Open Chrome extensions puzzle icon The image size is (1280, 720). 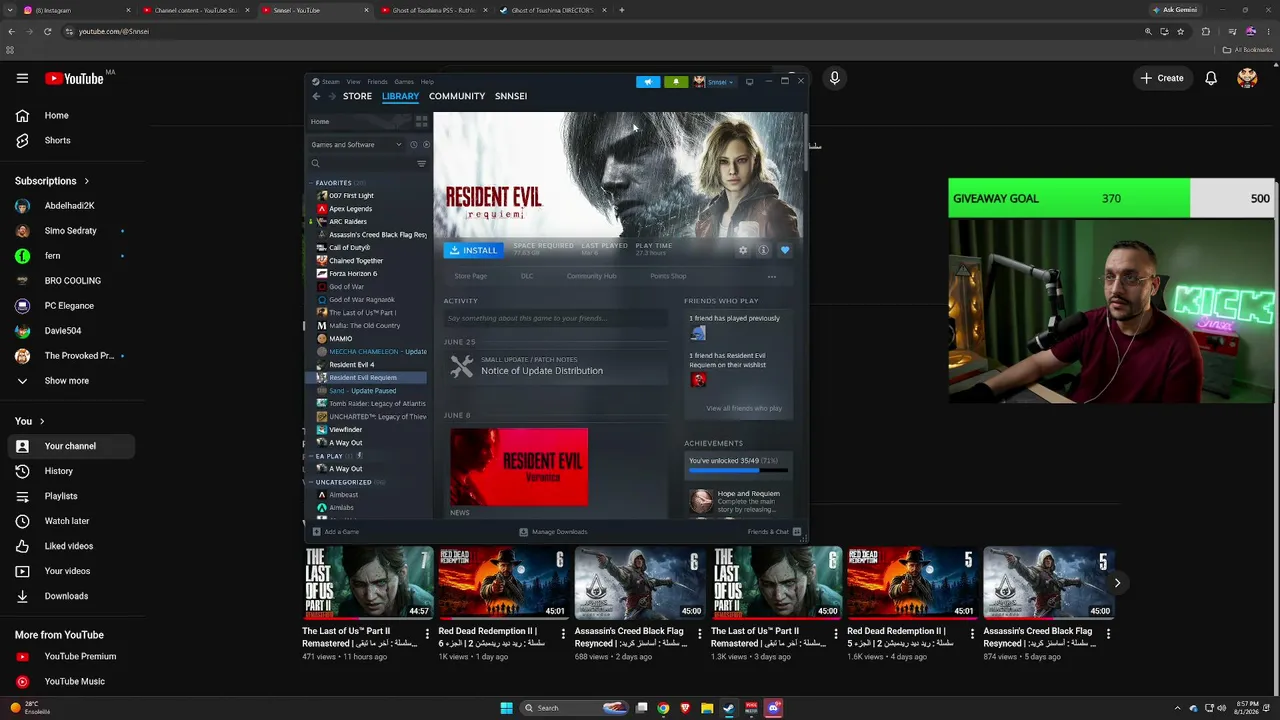[x=1206, y=31]
